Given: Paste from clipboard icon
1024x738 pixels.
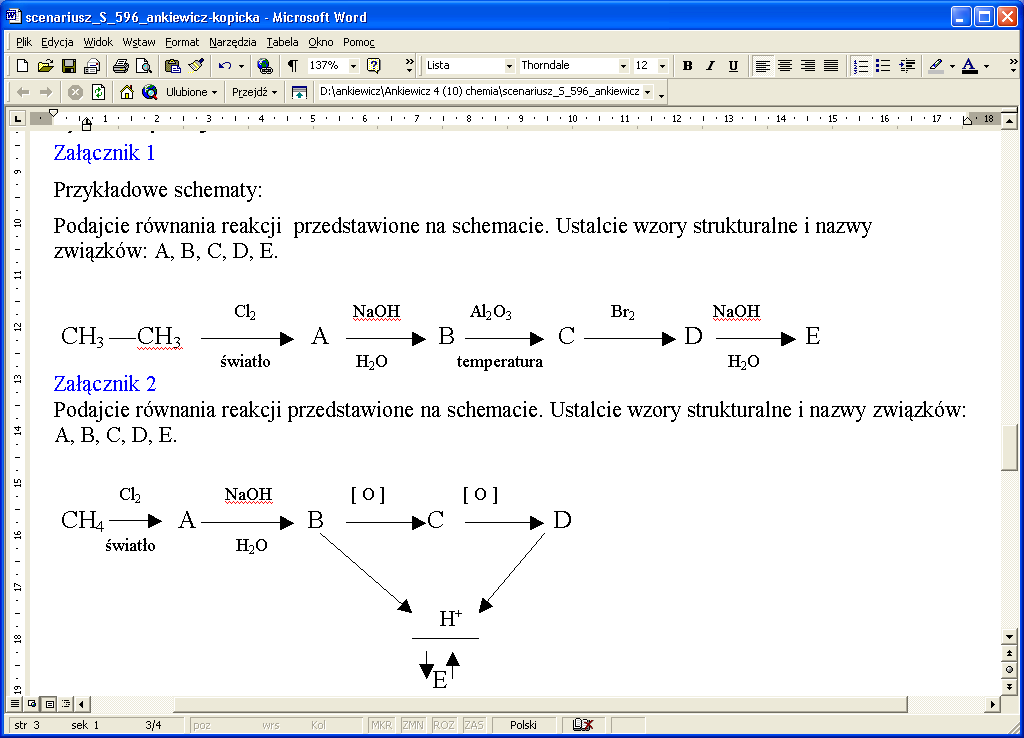Looking at the screenshot, I should pyautogui.click(x=172, y=65).
